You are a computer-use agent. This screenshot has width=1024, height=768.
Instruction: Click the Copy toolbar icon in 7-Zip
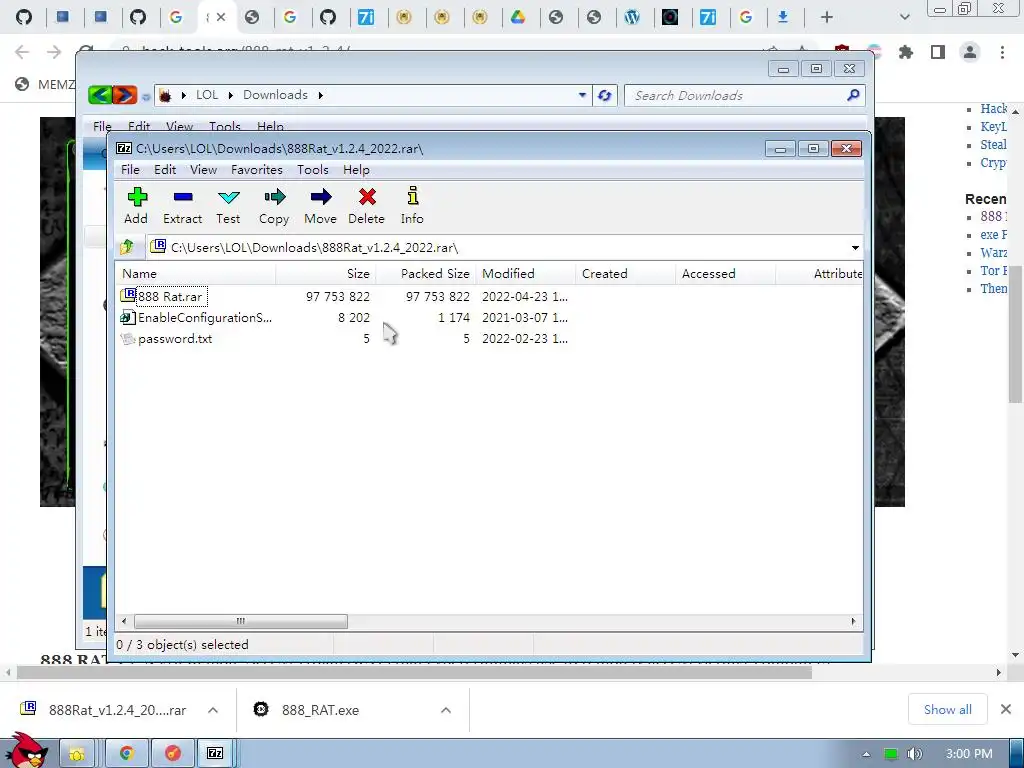tap(274, 206)
